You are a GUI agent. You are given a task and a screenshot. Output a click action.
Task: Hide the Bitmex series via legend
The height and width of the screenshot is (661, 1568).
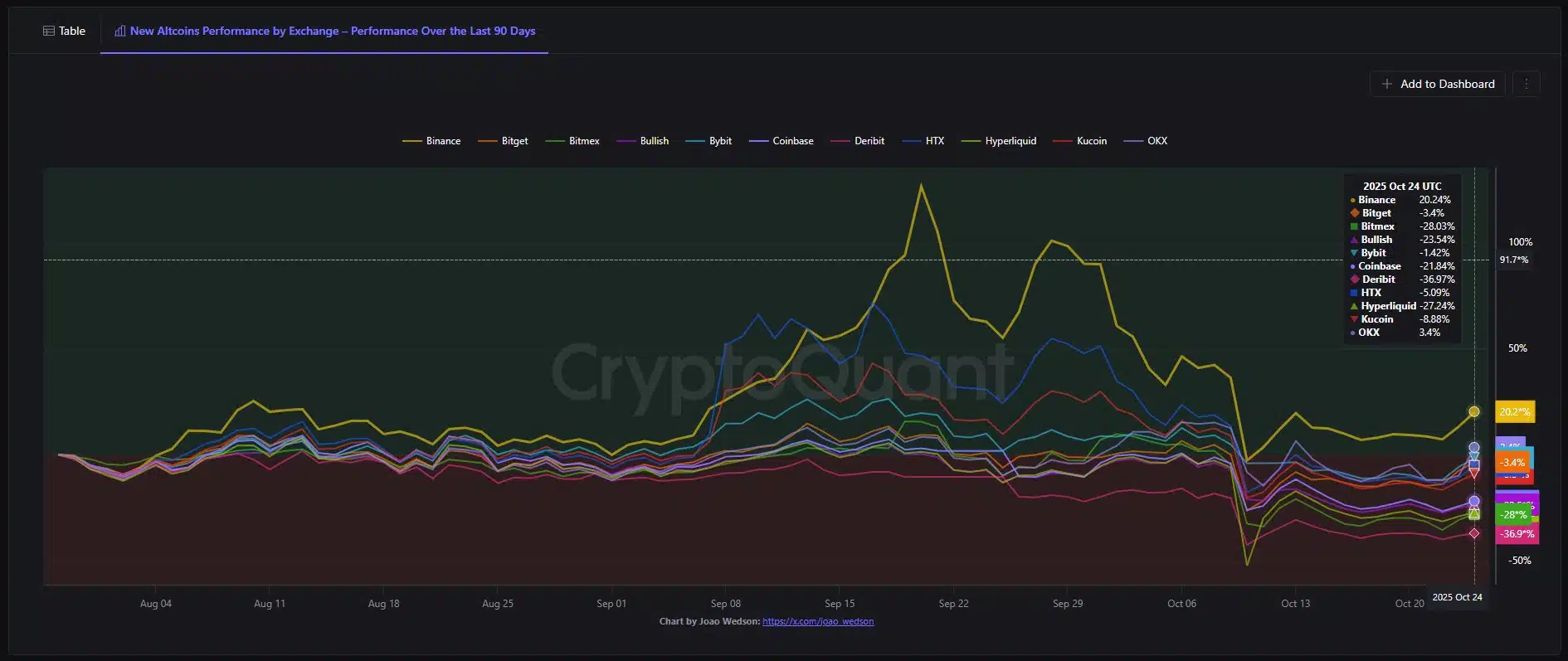click(572, 141)
